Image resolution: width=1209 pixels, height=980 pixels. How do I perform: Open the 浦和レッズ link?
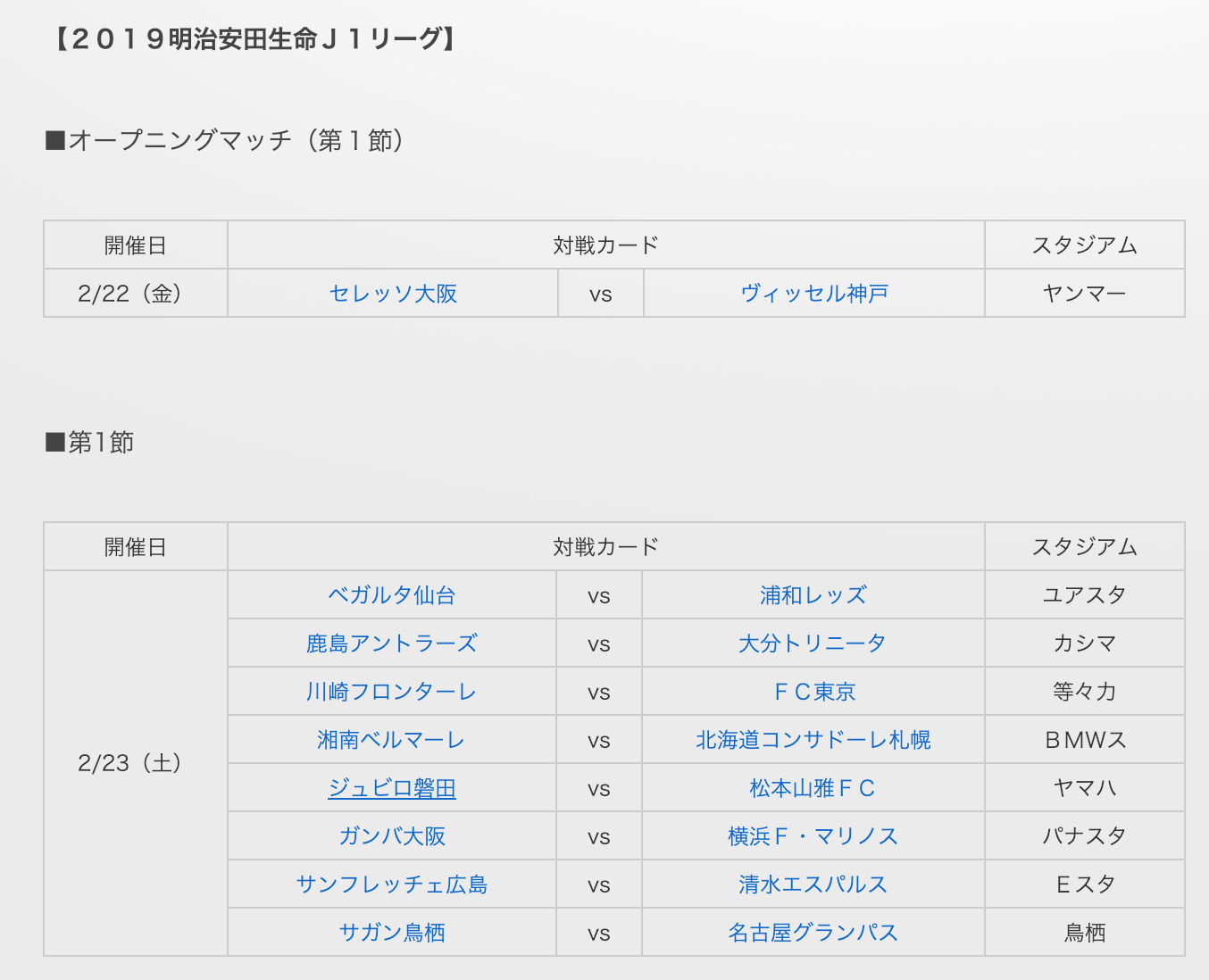click(813, 595)
